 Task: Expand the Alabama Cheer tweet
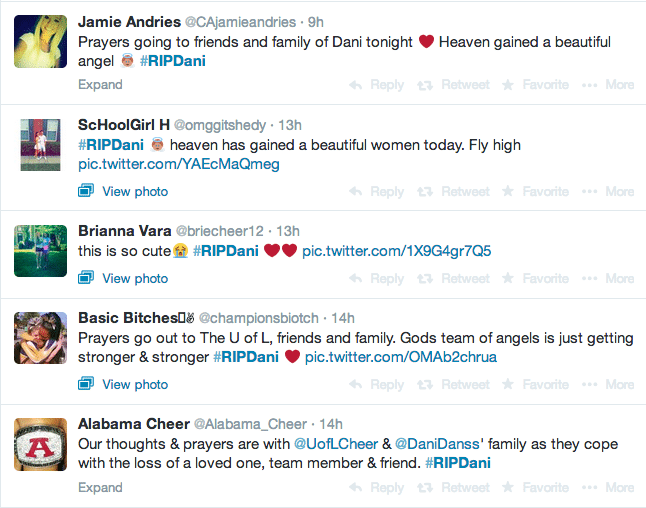click(x=100, y=487)
